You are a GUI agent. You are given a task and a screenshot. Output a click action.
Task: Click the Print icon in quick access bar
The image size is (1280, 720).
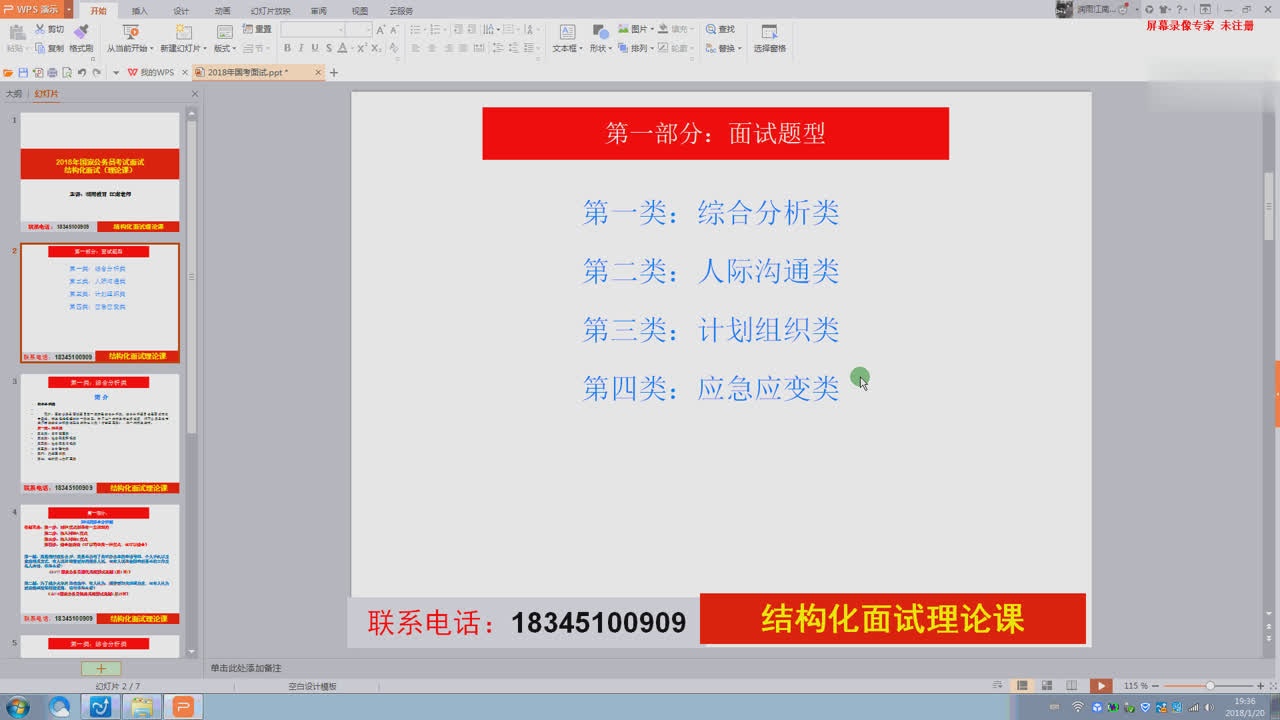point(52,72)
